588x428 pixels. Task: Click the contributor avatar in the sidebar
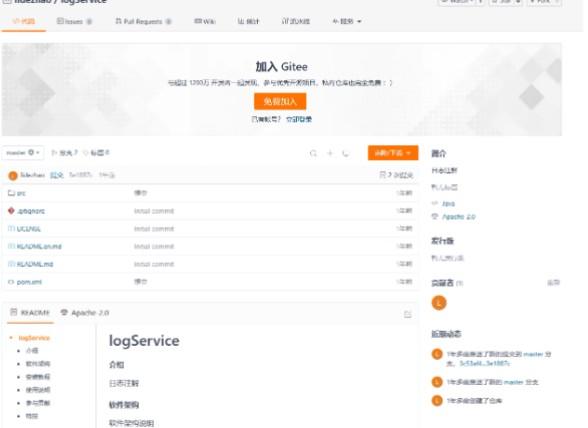[439, 303]
